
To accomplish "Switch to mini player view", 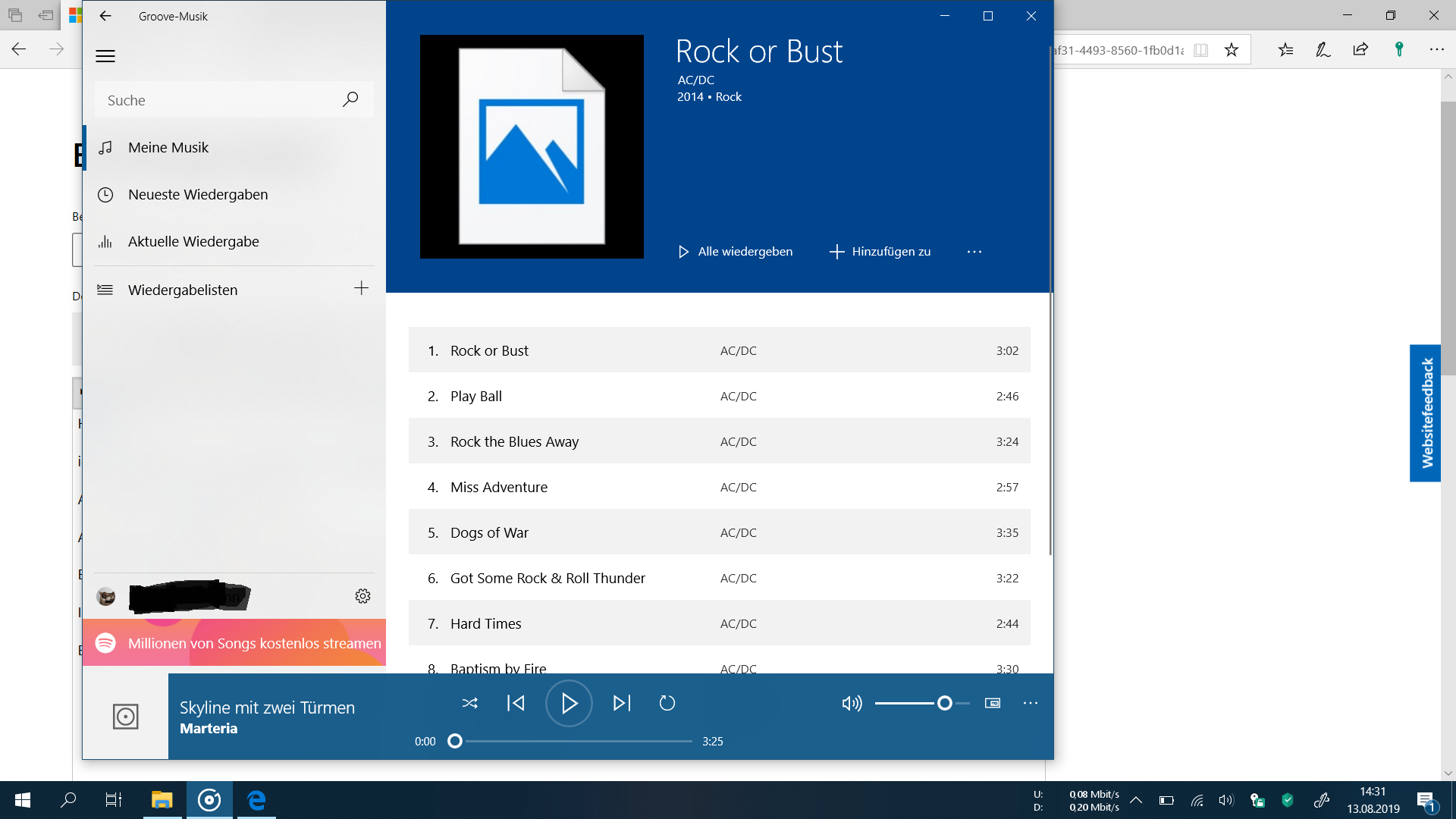I will (x=993, y=703).
